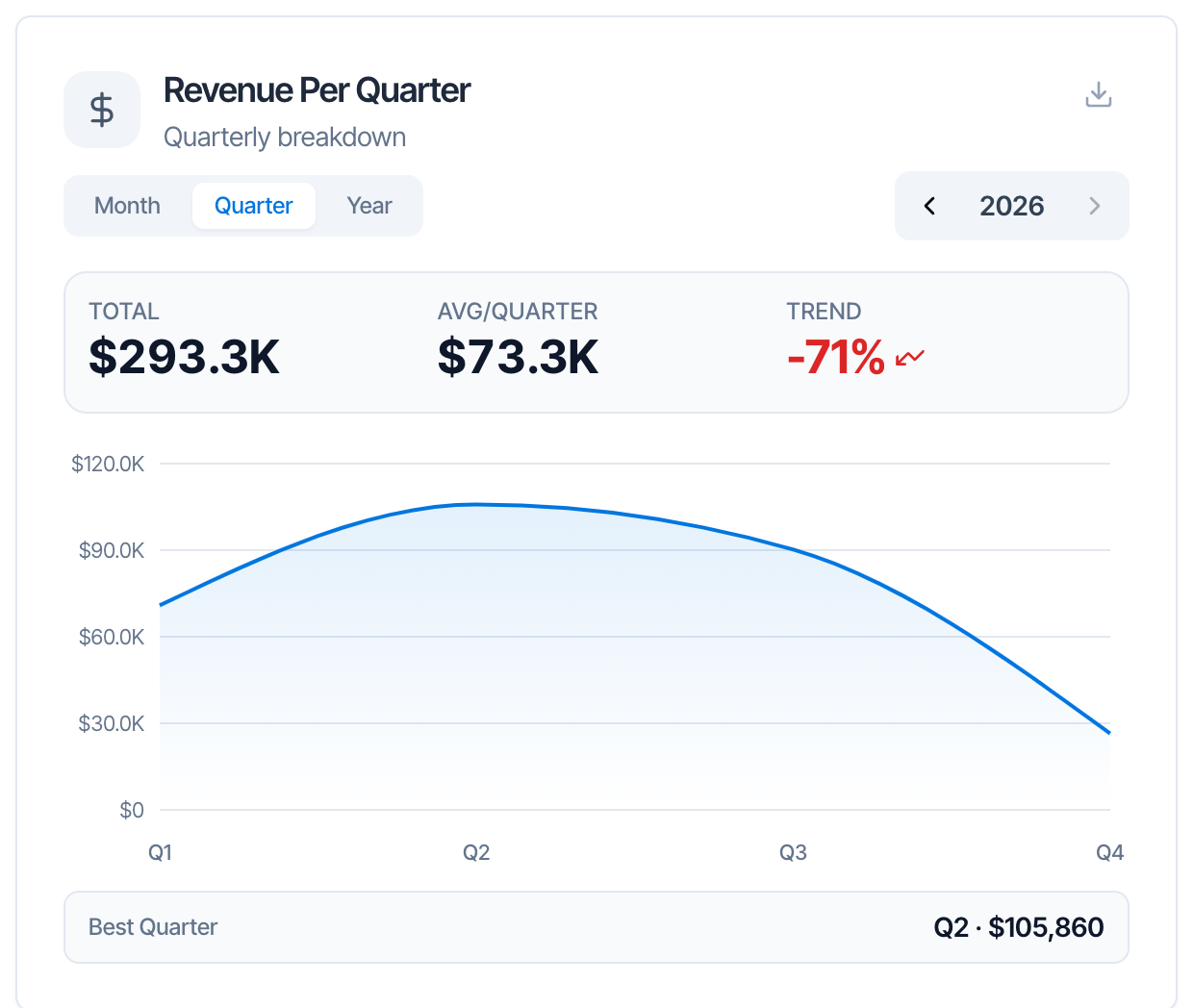Go to the previous year with left chevron

click(929, 206)
